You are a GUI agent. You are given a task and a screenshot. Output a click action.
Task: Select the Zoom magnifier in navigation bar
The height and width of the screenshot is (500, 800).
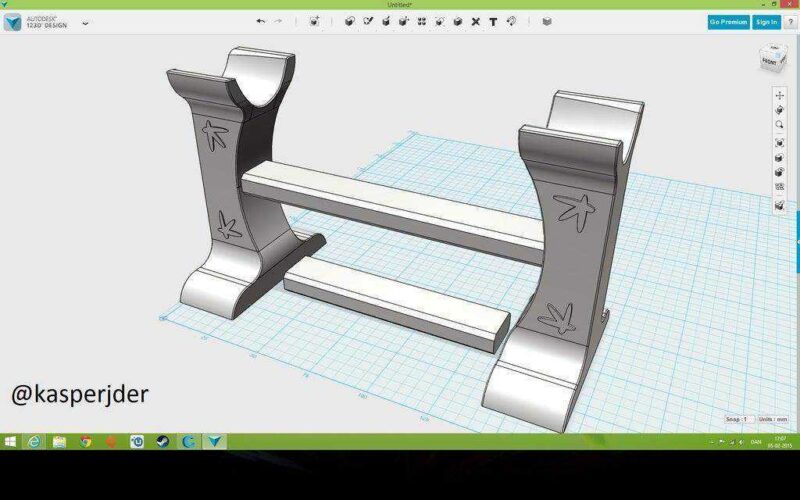pyautogui.click(x=780, y=125)
